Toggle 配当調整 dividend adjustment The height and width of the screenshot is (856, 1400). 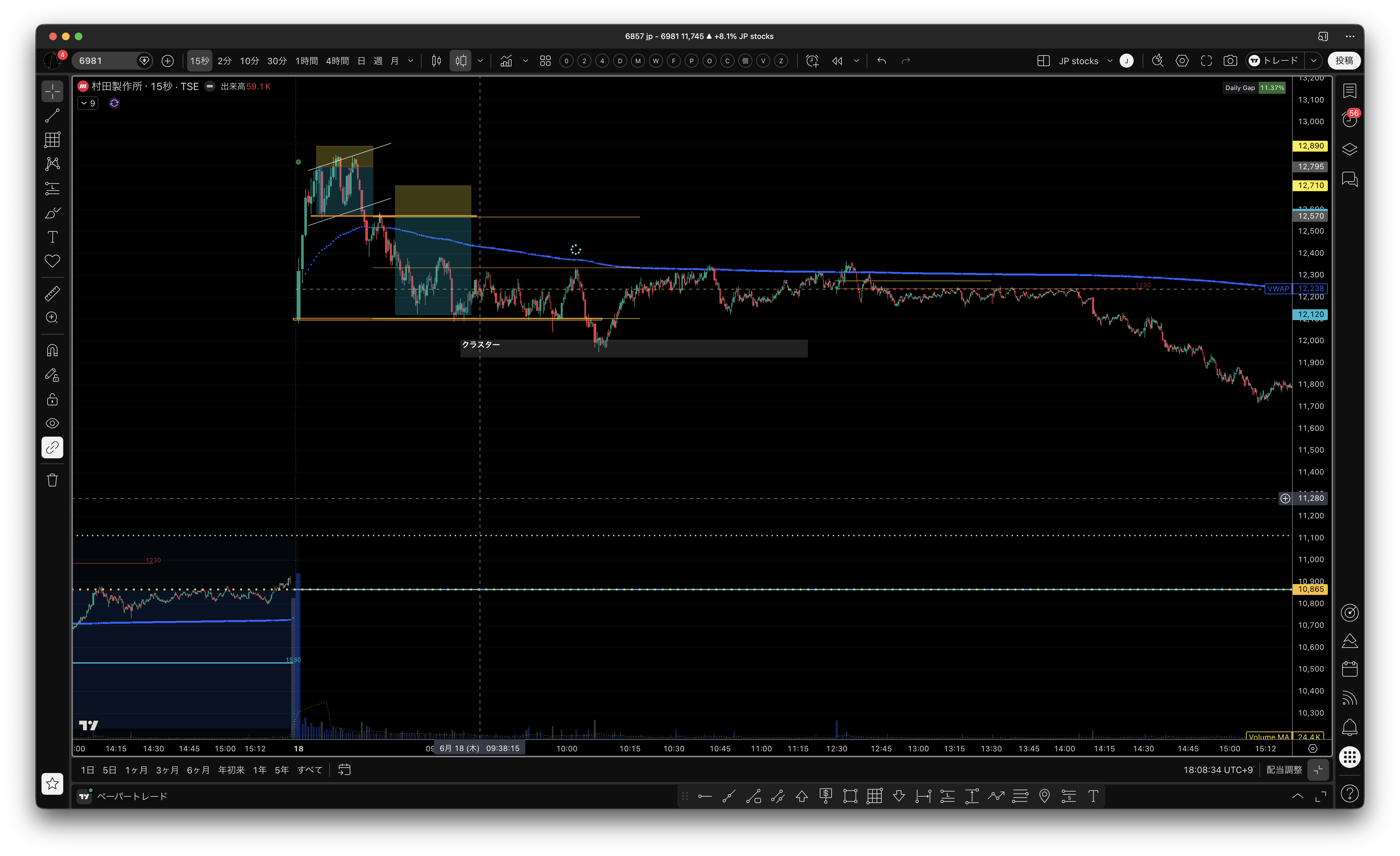pyautogui.click(x=1284, y=770)
